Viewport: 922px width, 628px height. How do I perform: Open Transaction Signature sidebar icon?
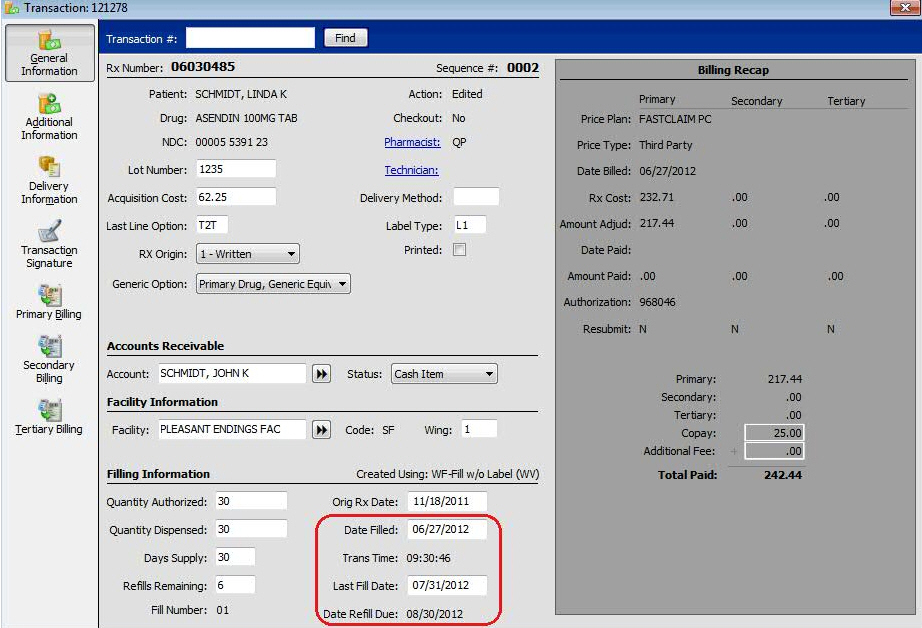tap(49, 231)
